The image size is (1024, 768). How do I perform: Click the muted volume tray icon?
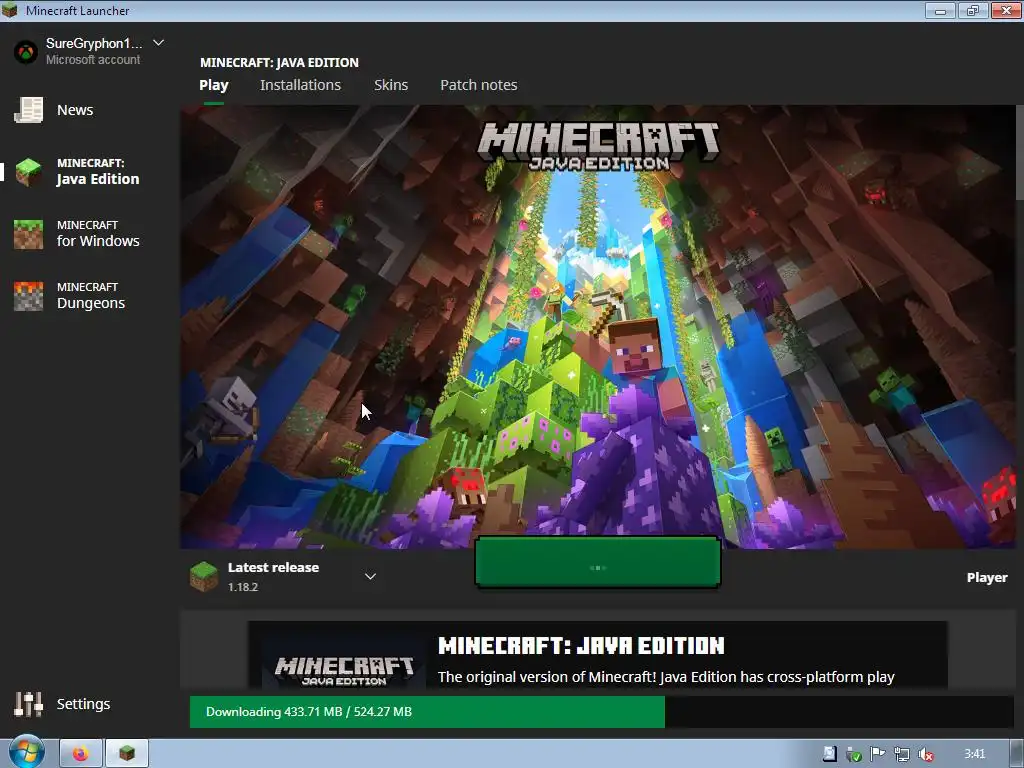tap(925, 754)
